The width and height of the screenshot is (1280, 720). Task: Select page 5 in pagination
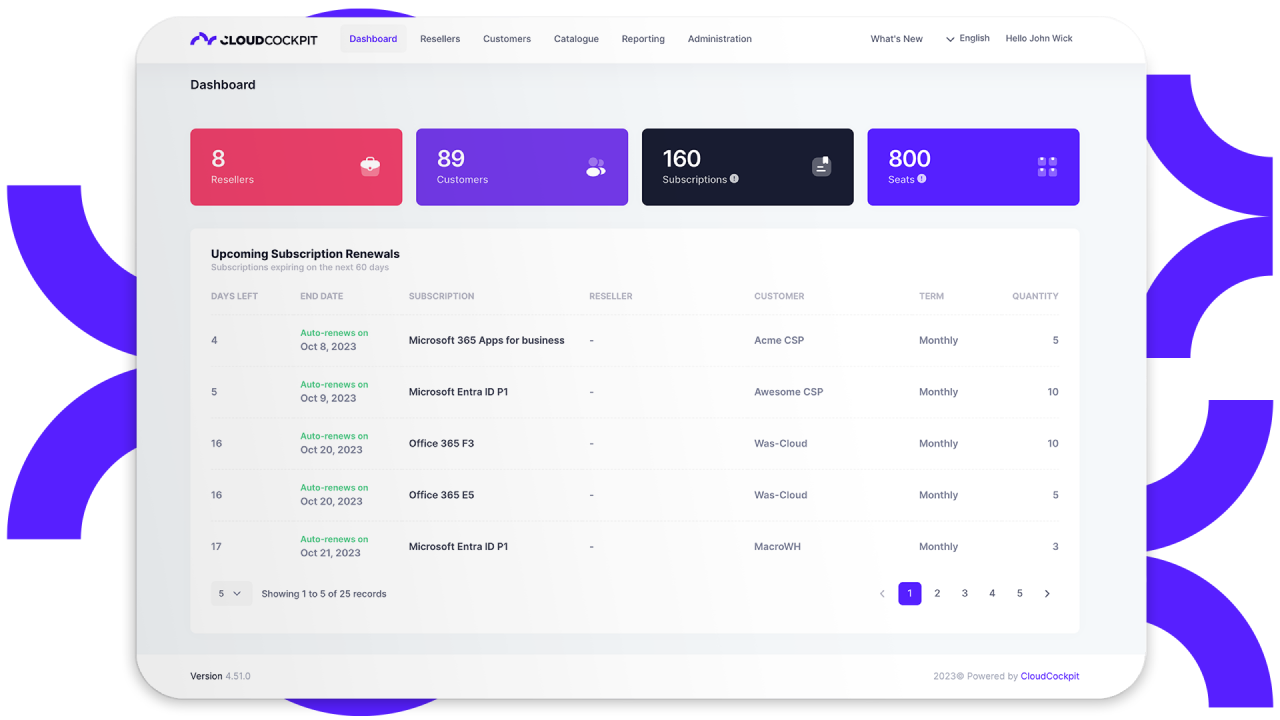click(1020, 594)
